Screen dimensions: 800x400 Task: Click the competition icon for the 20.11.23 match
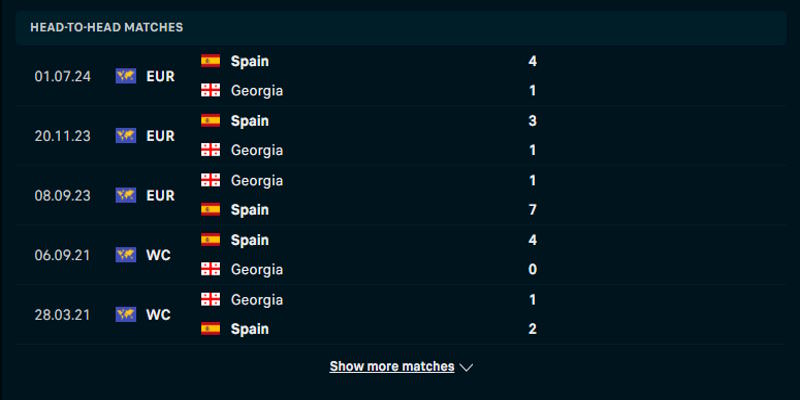point(125,136)
